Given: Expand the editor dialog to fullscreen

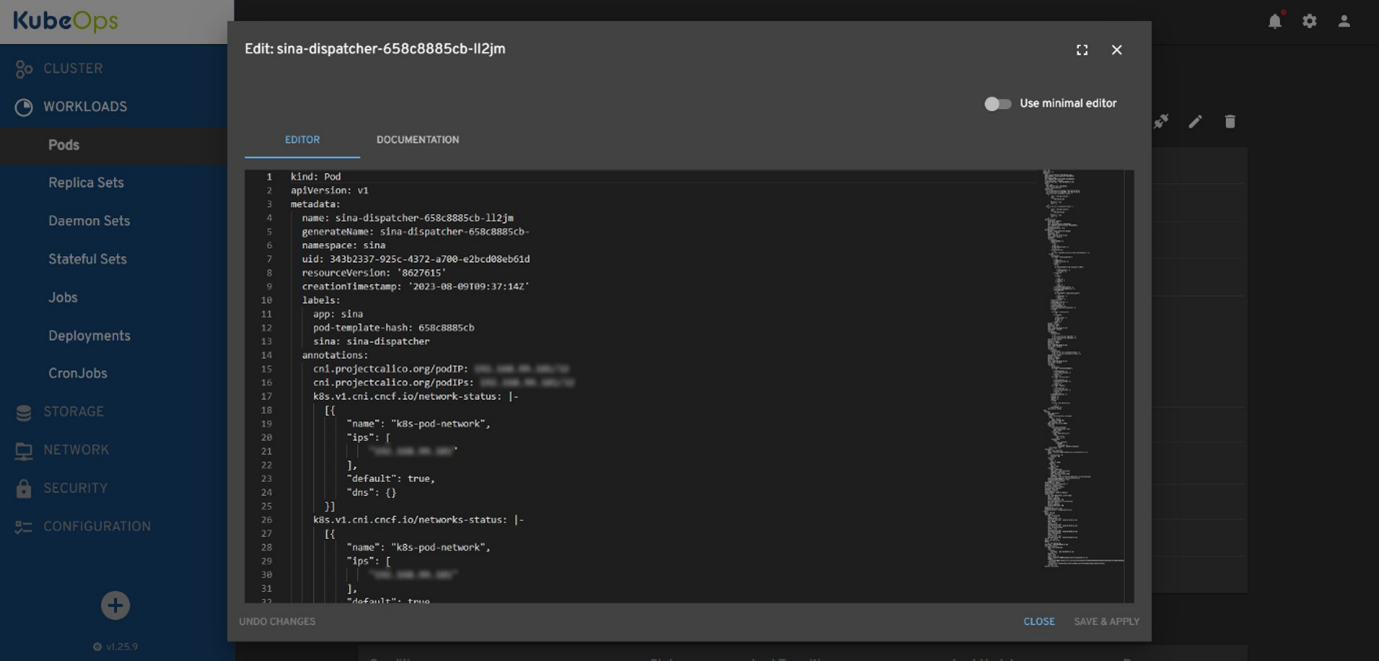Looking at the screenshot, I should click(x=1082, y=50).
